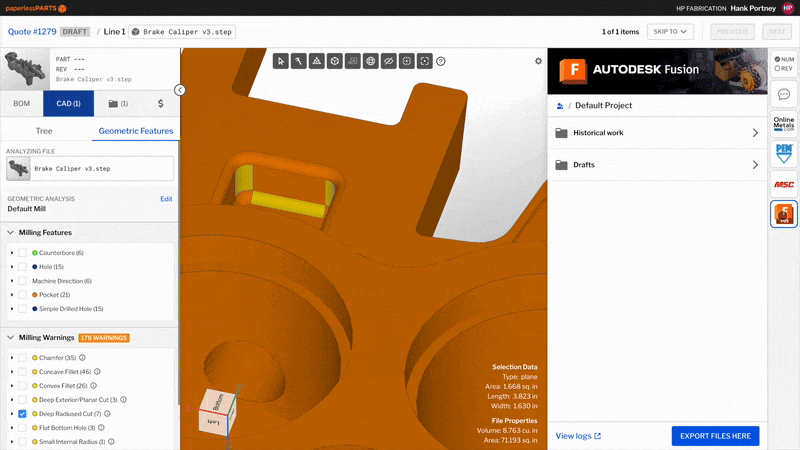Switch to the Tree tab
This screenshot has height=450, width=800.
pos(44,131)
